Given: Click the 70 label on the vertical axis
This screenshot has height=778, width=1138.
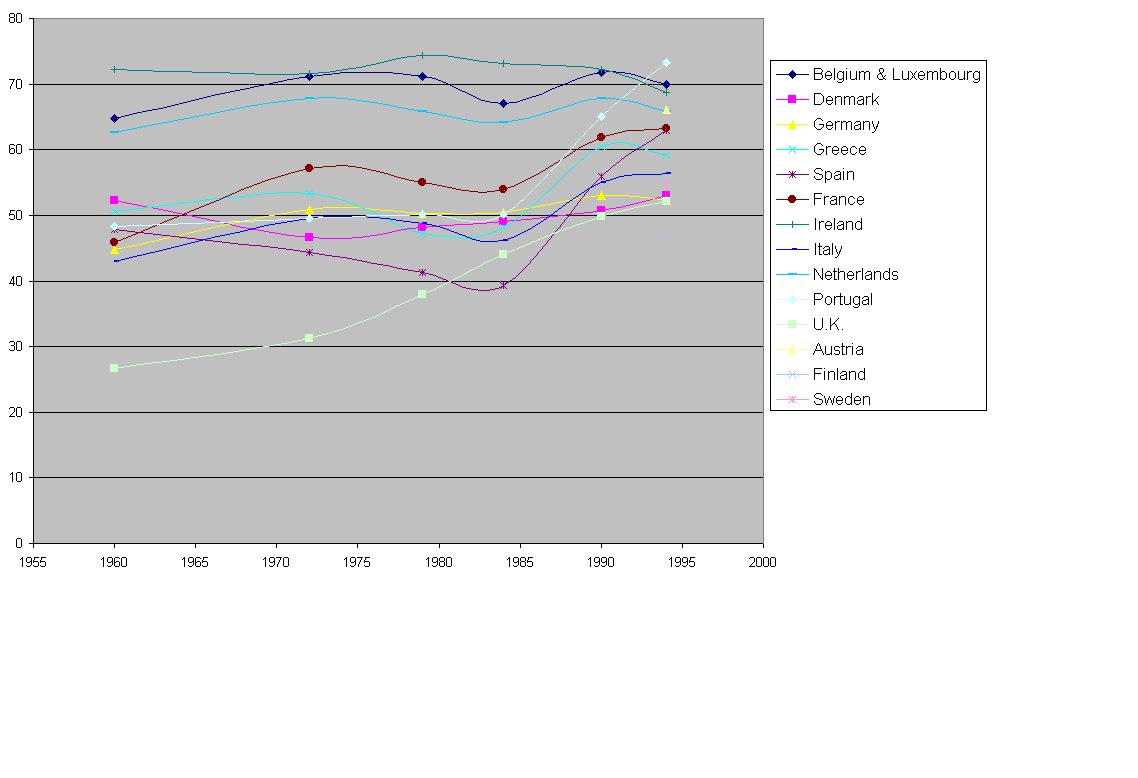Looking at the screenshot, I should (x=15, y=84).
